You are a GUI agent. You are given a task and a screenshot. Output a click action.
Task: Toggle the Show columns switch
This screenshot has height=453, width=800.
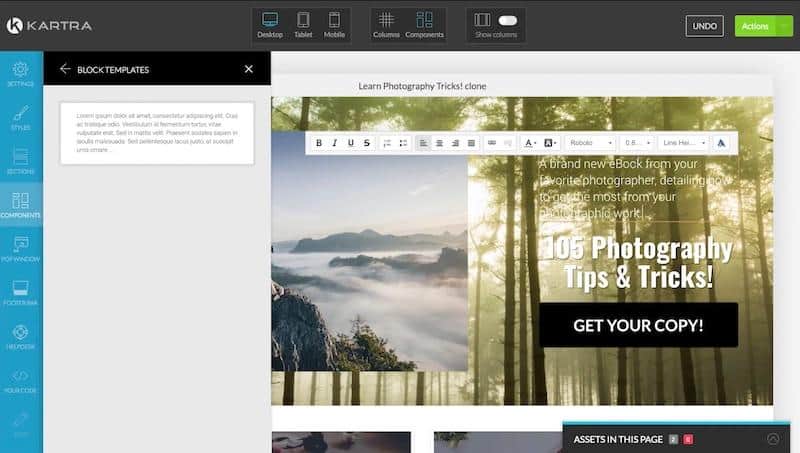pyautogui.click(x=508, y=19)
